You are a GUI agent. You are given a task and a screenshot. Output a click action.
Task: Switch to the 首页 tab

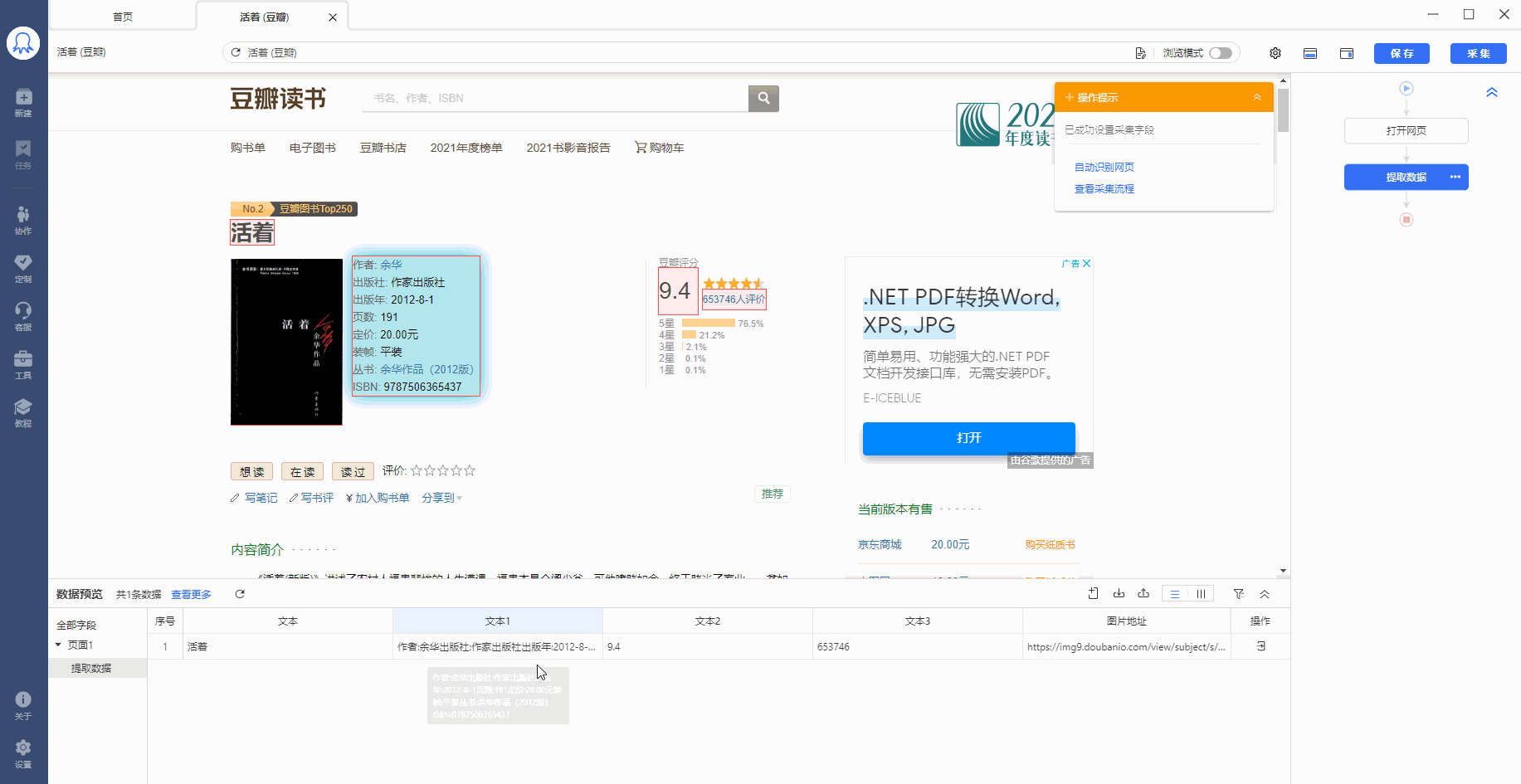(x=123, y=17)
